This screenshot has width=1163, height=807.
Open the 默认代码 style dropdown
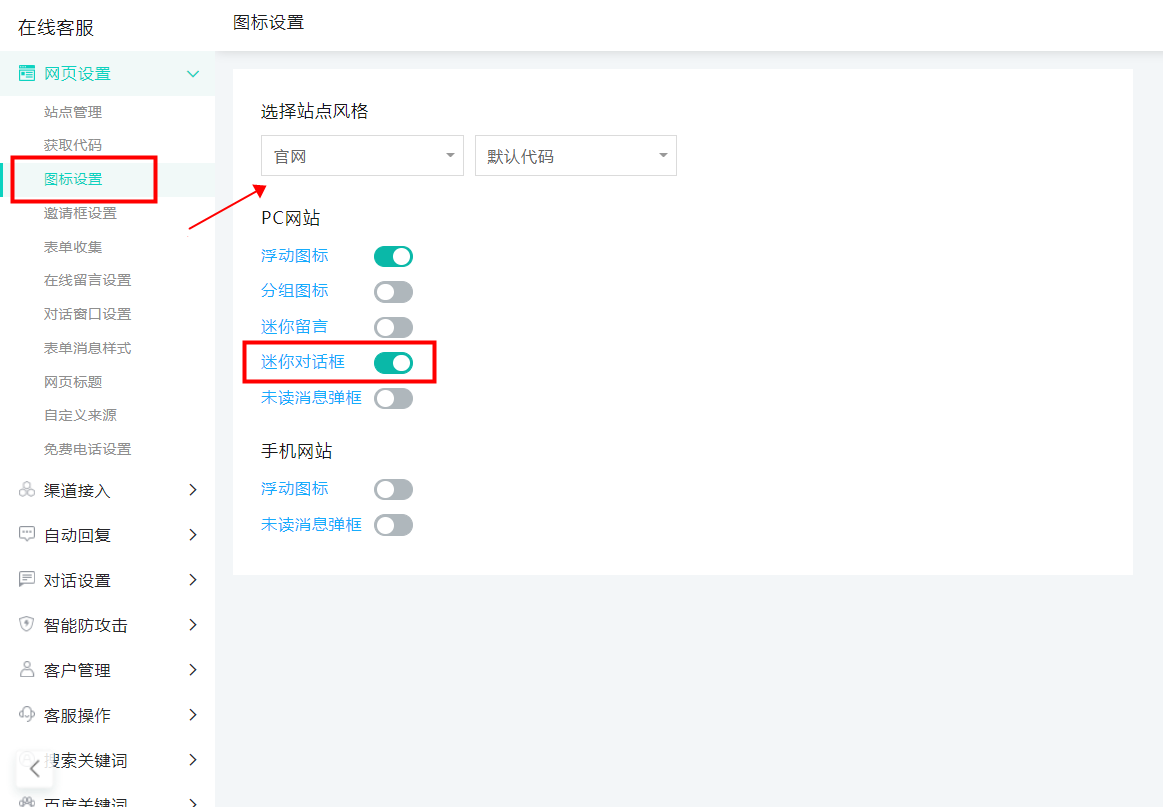pyautogui.click(x=575, y=156)
